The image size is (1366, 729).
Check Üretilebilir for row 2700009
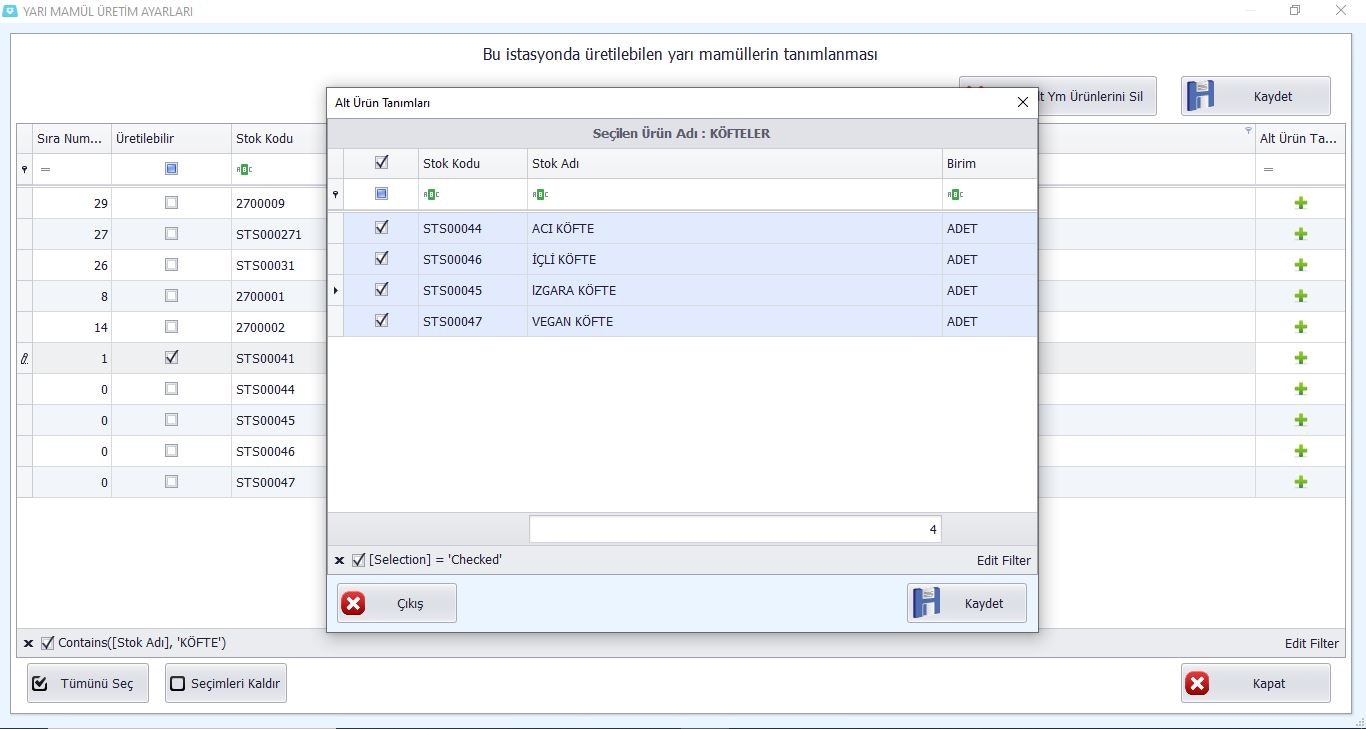pos(171,202)
